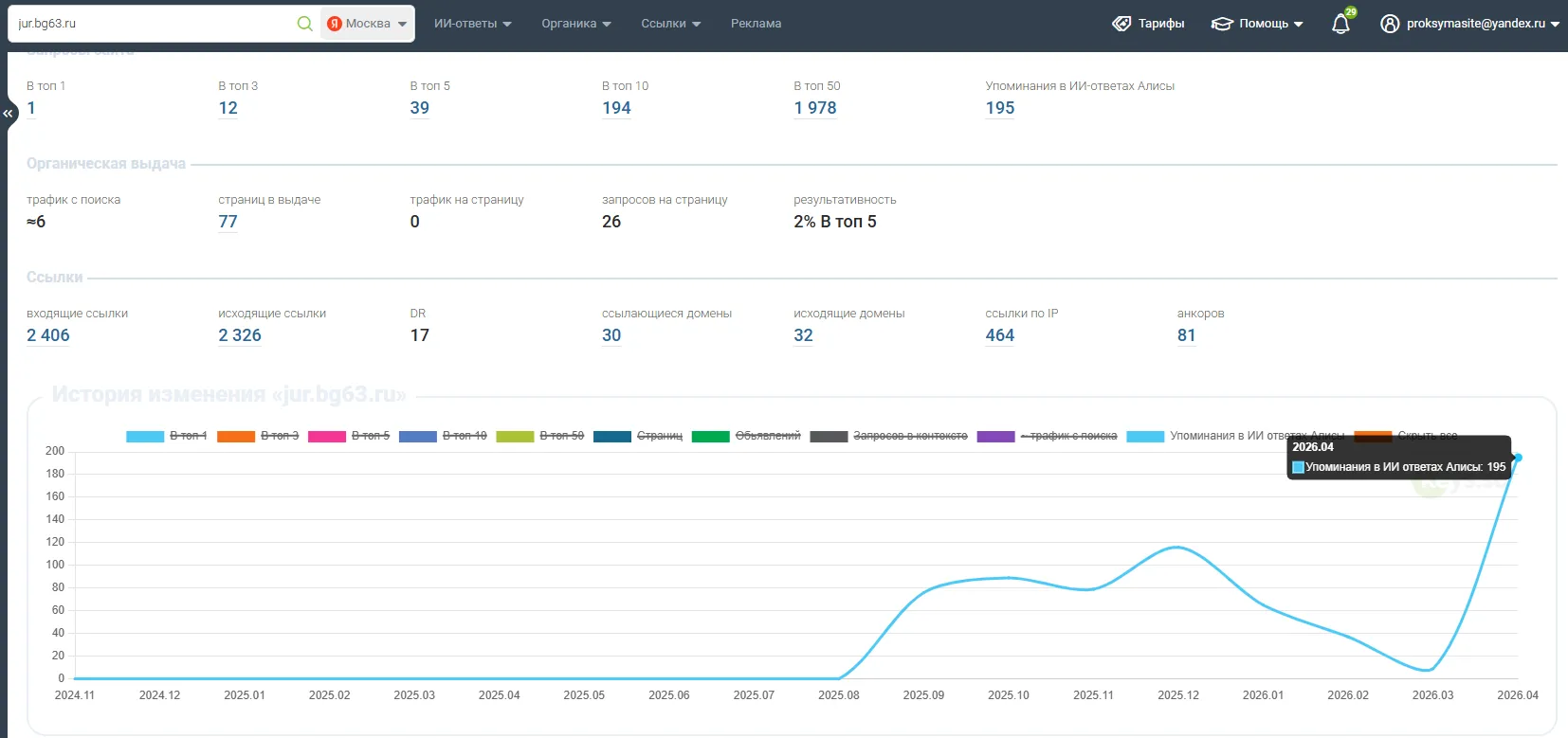Image resolution: width=1568 pixels, height=738 pixels.
Task: Toggle the "Страниц" chart series
Action: click(x=638, y=436)
